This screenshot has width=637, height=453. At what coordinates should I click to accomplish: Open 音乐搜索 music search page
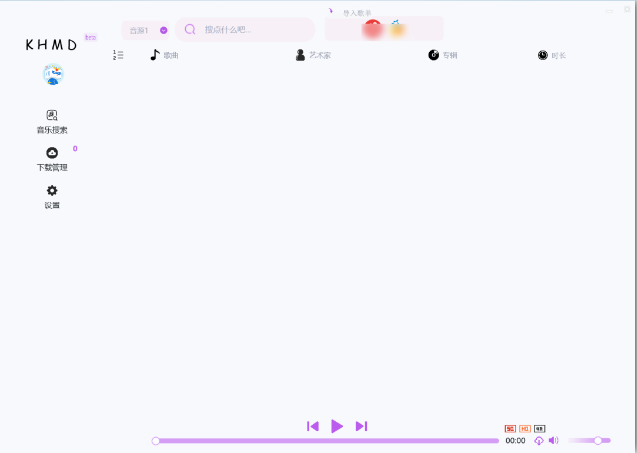pos(52,121)
